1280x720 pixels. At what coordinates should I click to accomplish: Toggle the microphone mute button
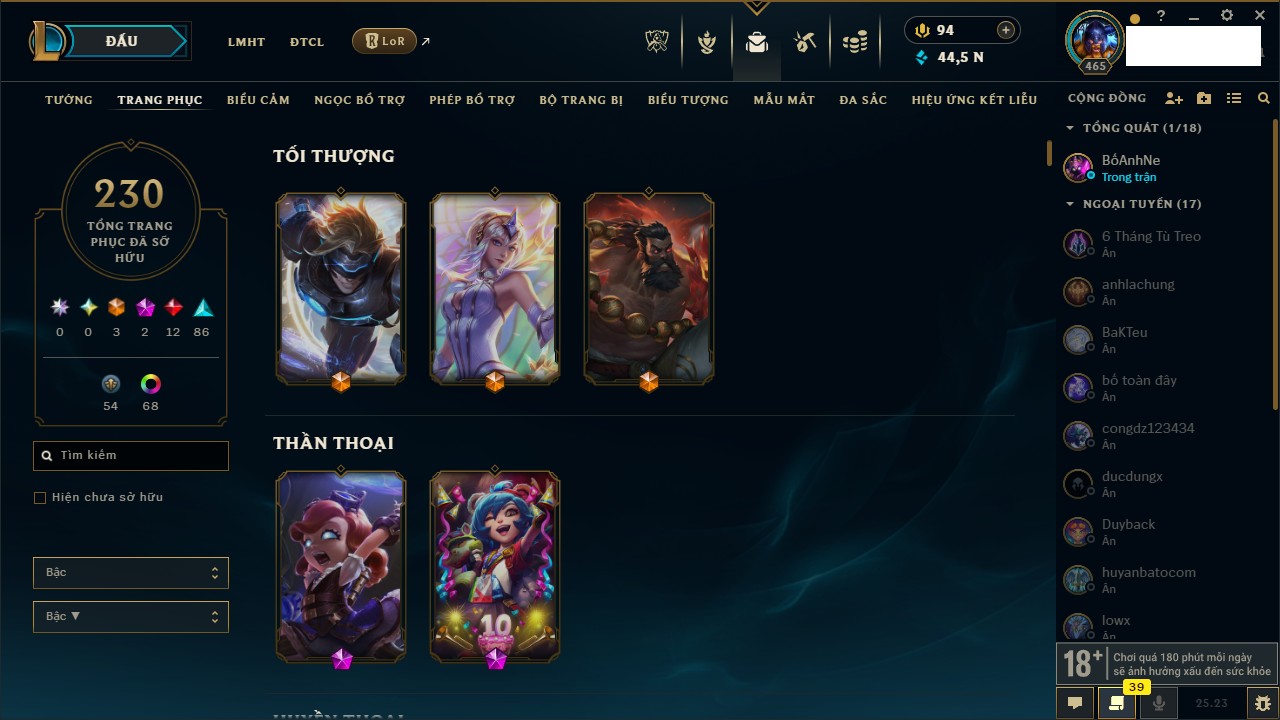pos(1159,703)
